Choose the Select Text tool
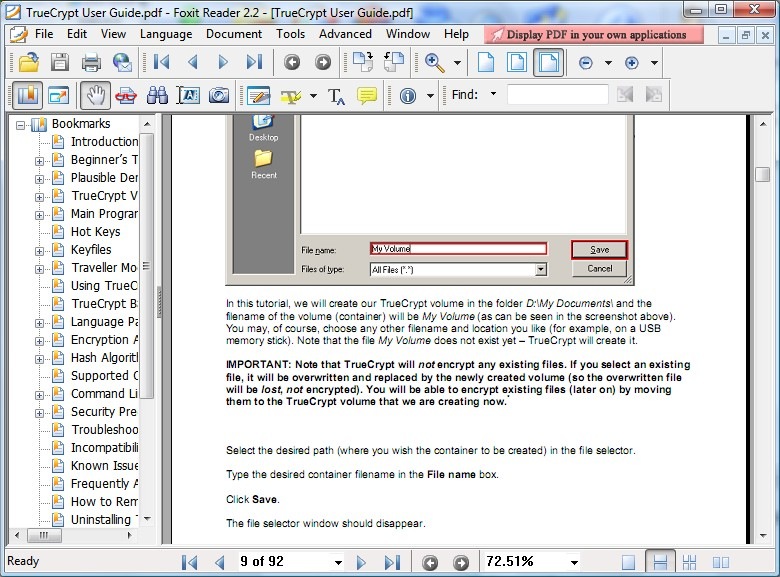Screen dimensions: 780x577 point(188,95)
